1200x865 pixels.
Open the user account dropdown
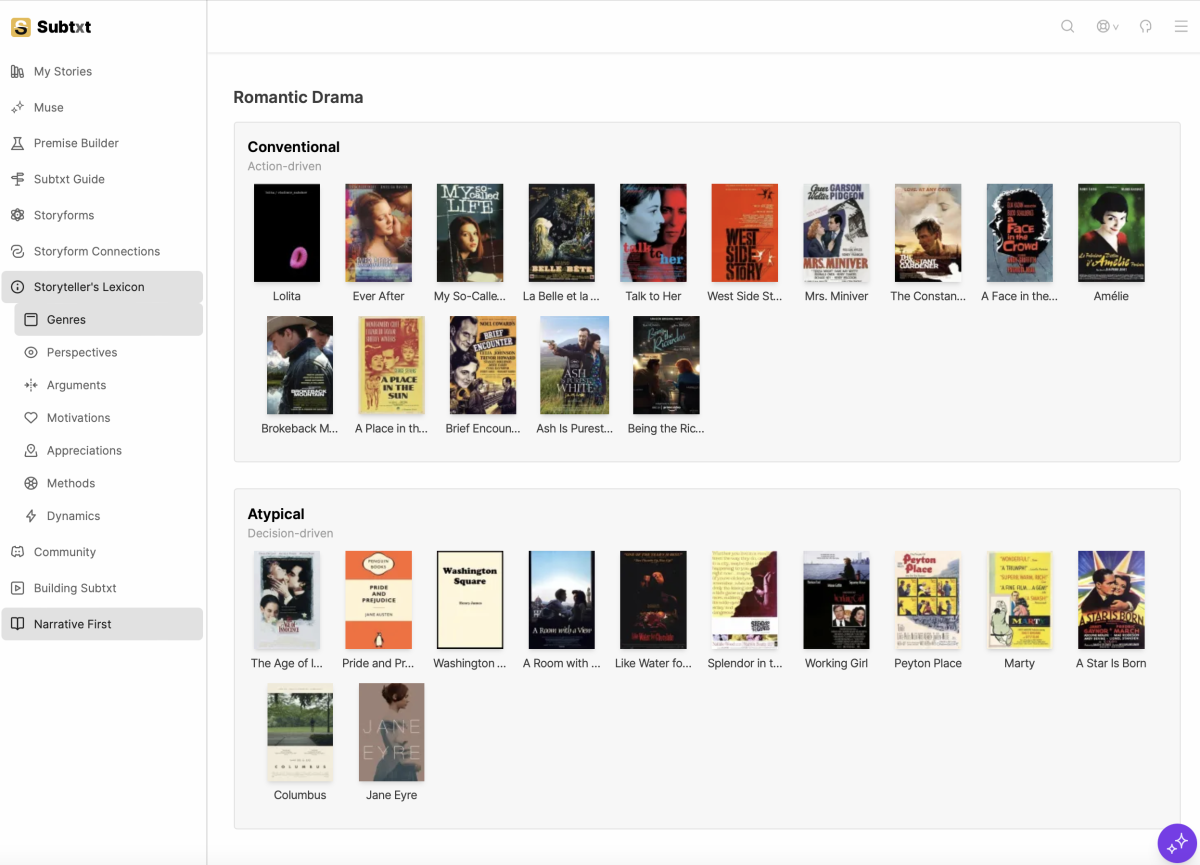click(x=1107, y=26)
